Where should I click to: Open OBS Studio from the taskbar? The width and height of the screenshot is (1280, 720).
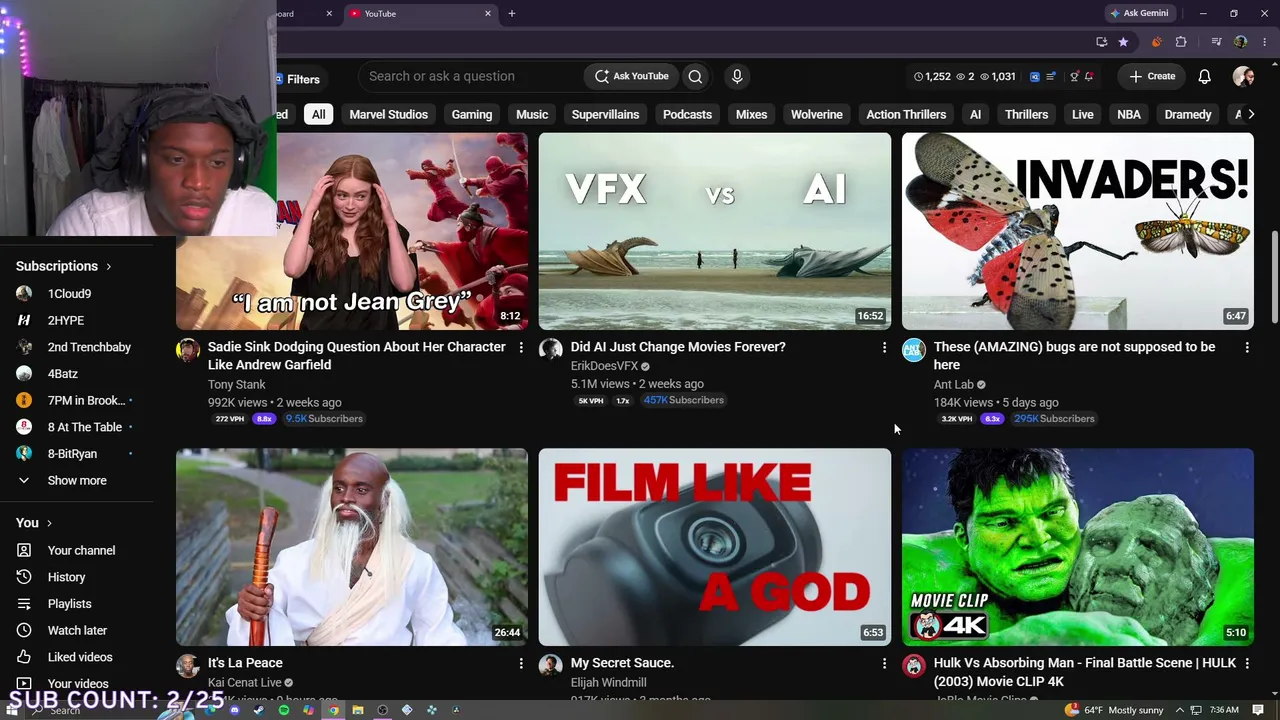tap(382, 710)
